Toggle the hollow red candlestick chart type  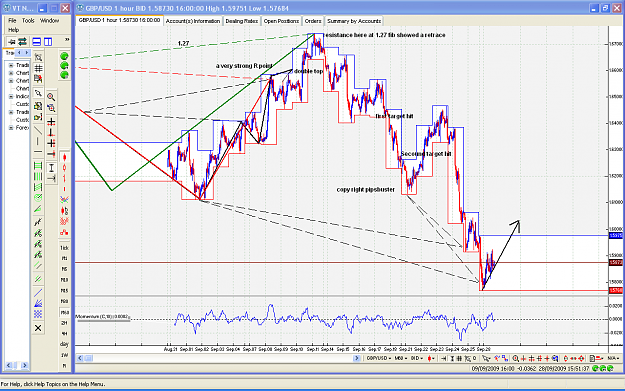pyautogui.click(x=64, y=168)
